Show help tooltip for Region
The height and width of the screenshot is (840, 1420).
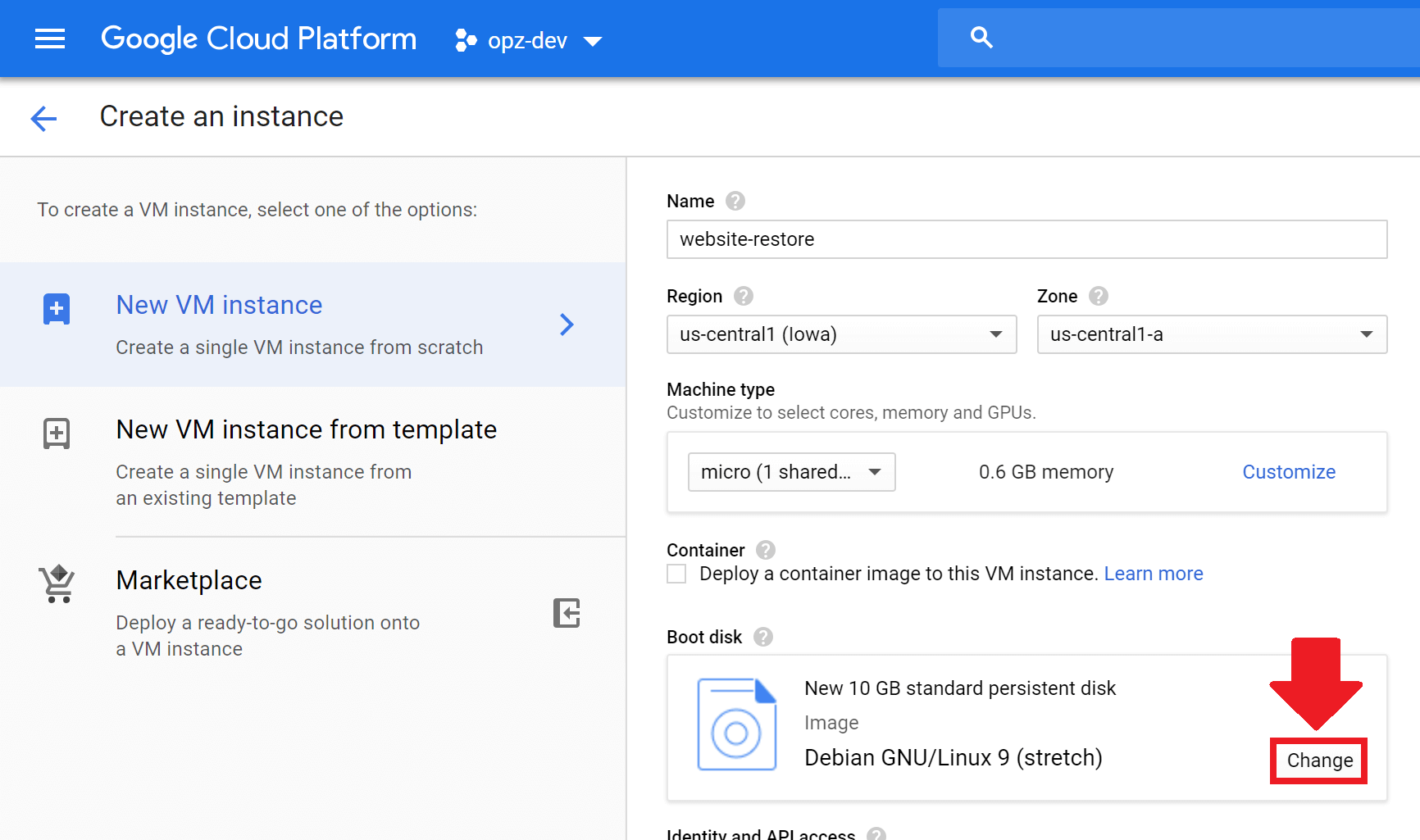click(x=744, y=296)
